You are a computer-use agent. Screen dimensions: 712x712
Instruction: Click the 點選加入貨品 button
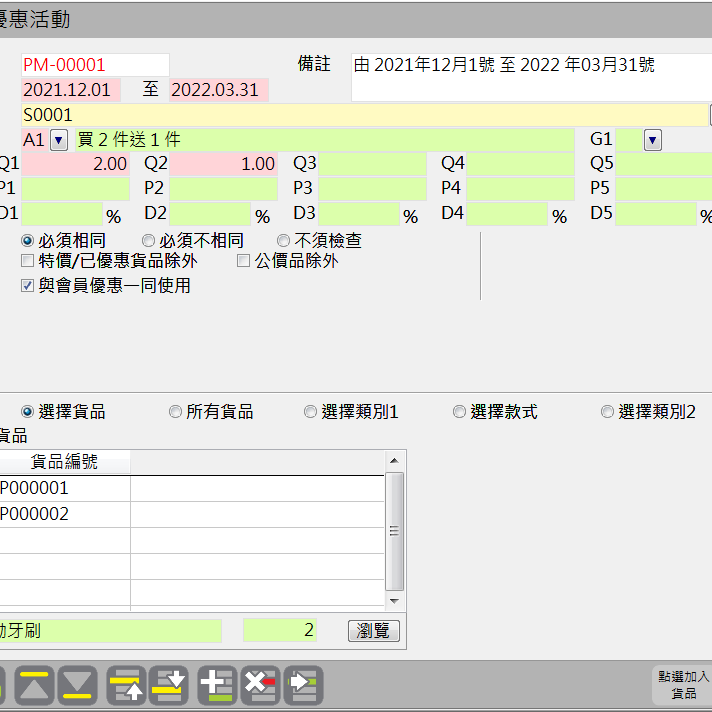(683, 685)
